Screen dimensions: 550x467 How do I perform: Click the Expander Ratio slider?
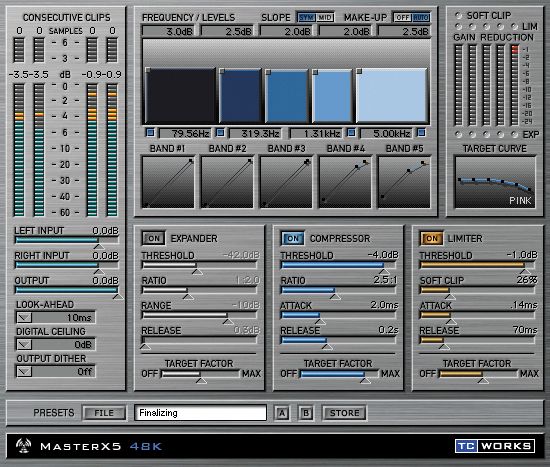200,290
